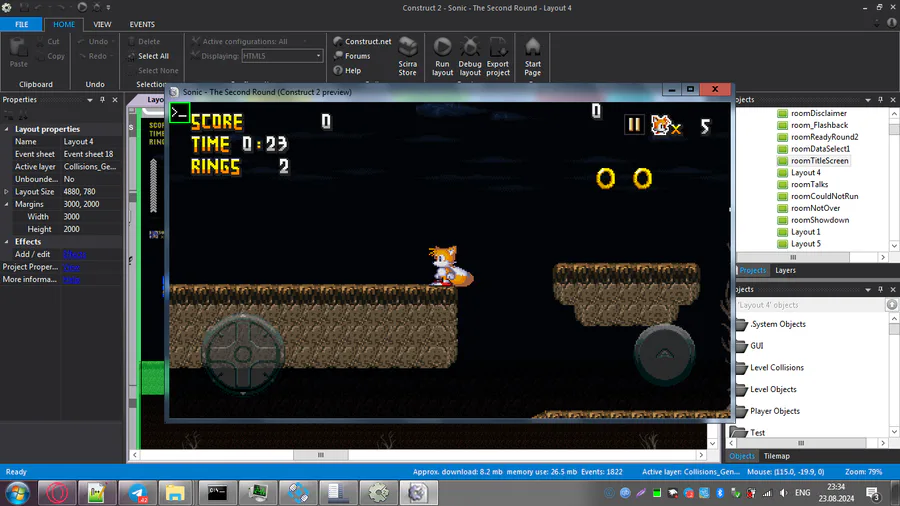Select roomShowdown in the project tree
The height and width of the screenshot is (506, 900).
click(820, 220)
